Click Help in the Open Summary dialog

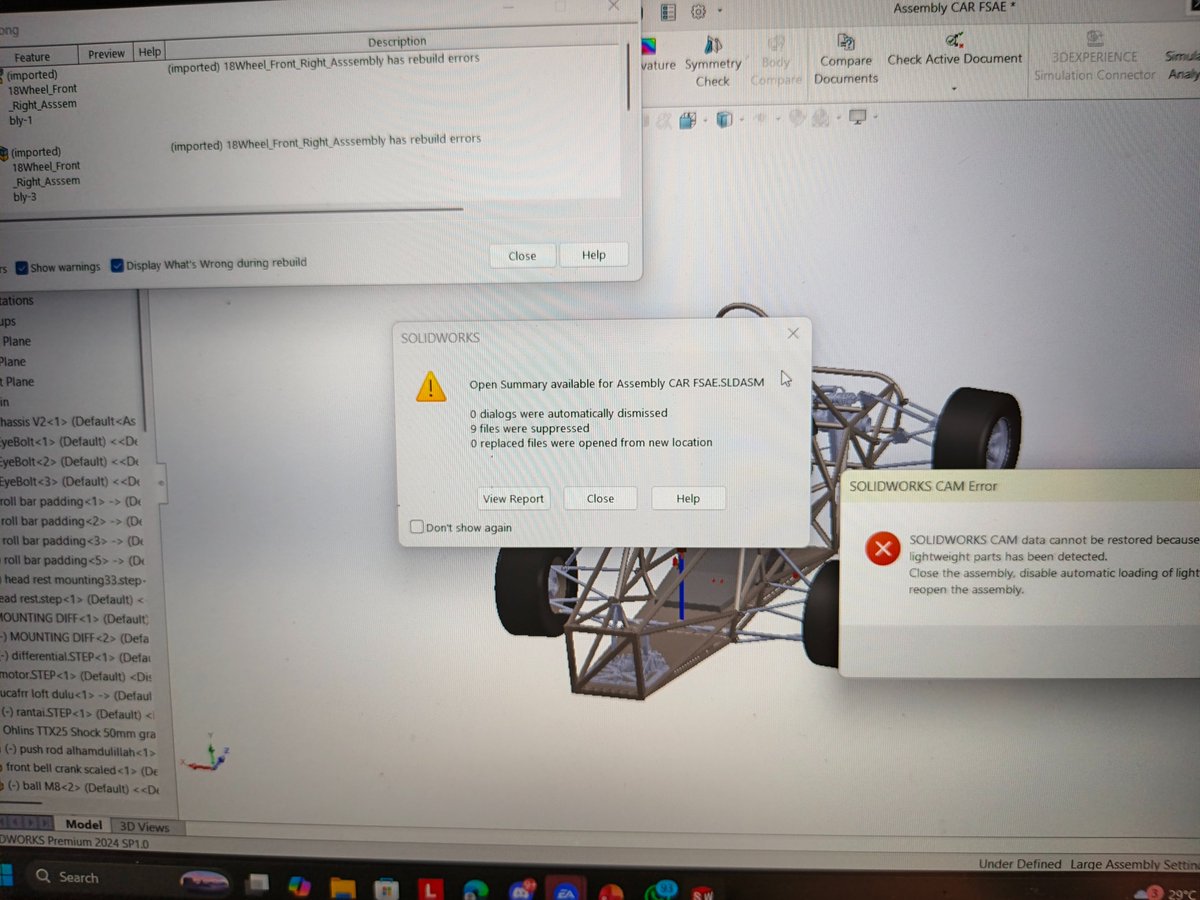(x=688, y=499)
